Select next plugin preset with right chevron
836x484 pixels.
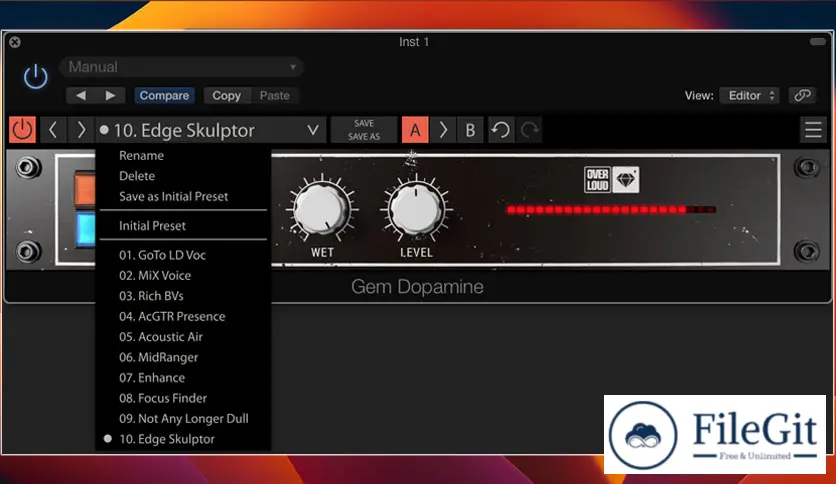(x=81, y=130)
